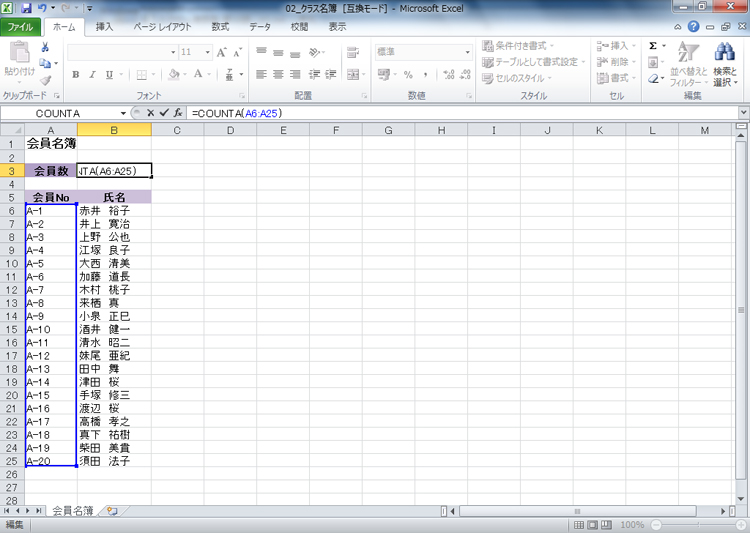
Task: Click the Copy icon in clipboard group
Action: [x=45, y=63]
